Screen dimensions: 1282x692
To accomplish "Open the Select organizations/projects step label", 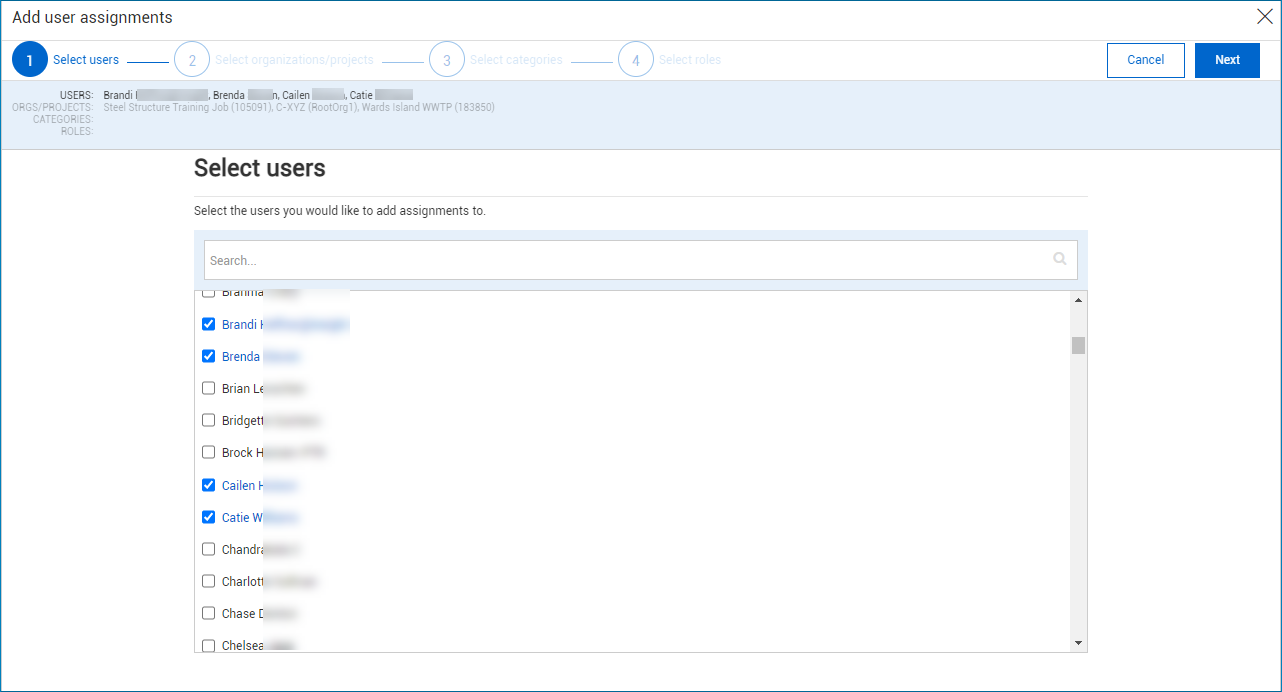I will pos(294,59).
